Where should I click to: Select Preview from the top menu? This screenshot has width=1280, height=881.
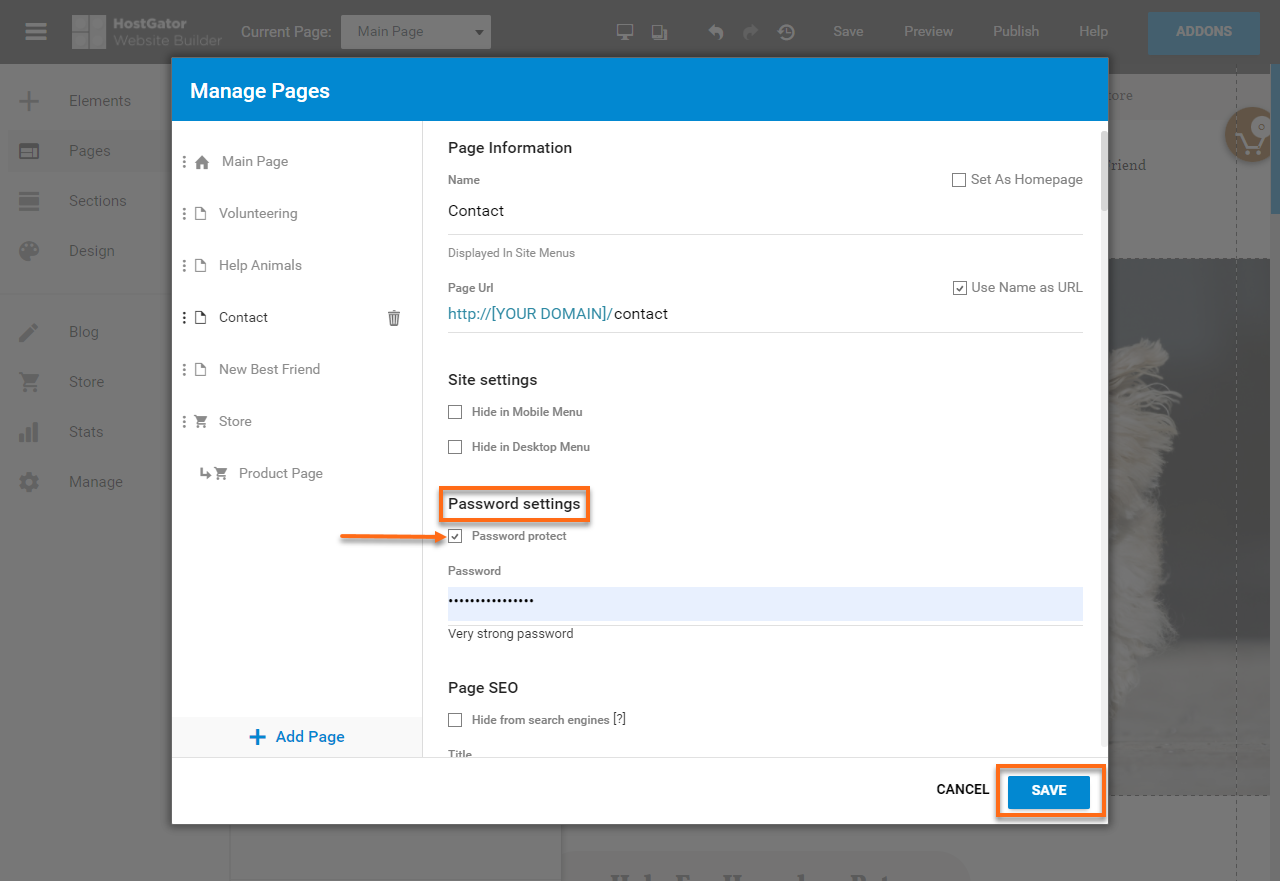(927, 31)
